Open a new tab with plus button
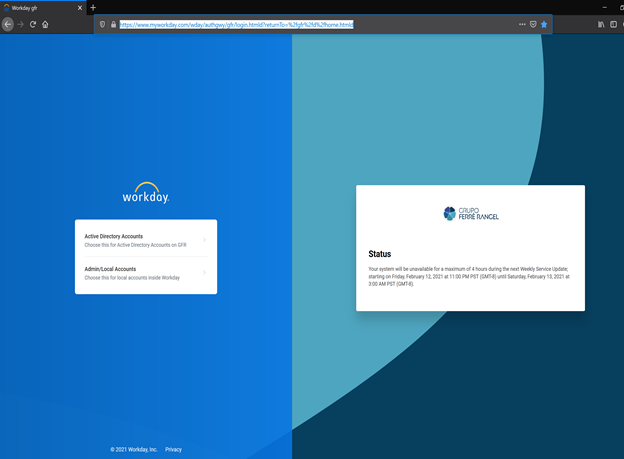 [x=93, y=7]
